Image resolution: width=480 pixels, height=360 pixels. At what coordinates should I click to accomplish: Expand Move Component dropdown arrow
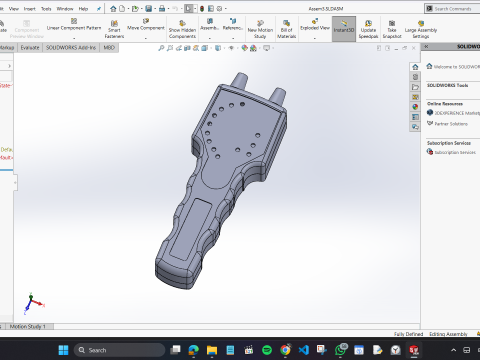tap(146, 38)
